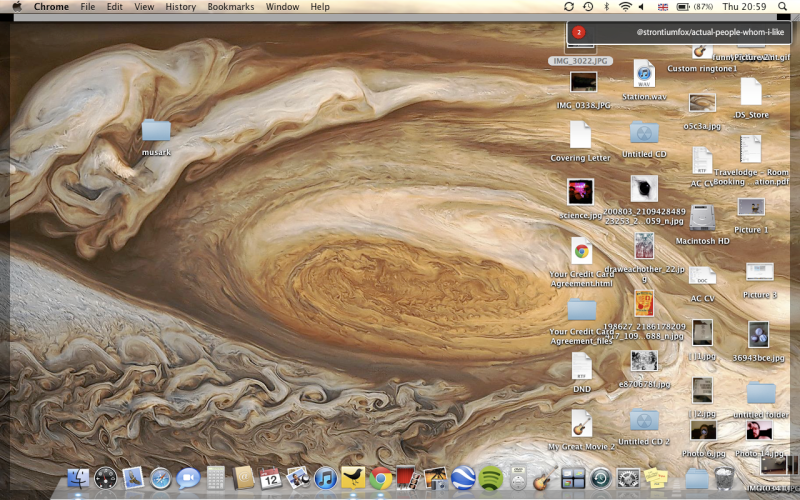This screenshot has width=800, height=500.
Task: Select the musark folder on desktop
Action: tap(156, 130)
